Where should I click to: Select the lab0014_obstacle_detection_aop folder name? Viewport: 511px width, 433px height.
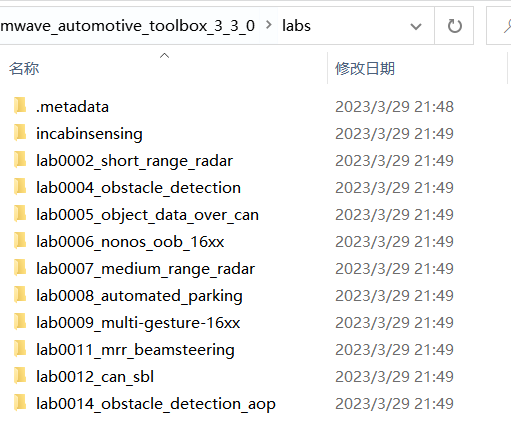tap(156, 404)
